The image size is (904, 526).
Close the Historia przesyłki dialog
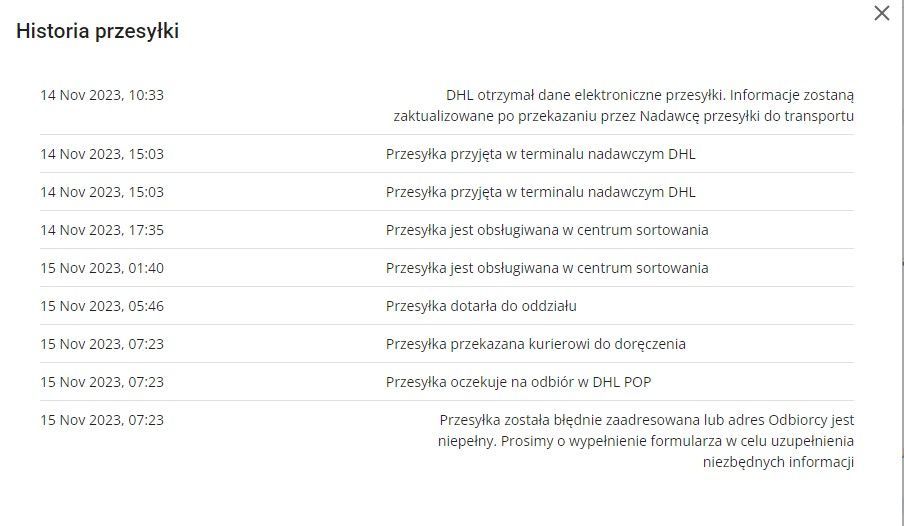pyautogui.click(x=881, y=14)
